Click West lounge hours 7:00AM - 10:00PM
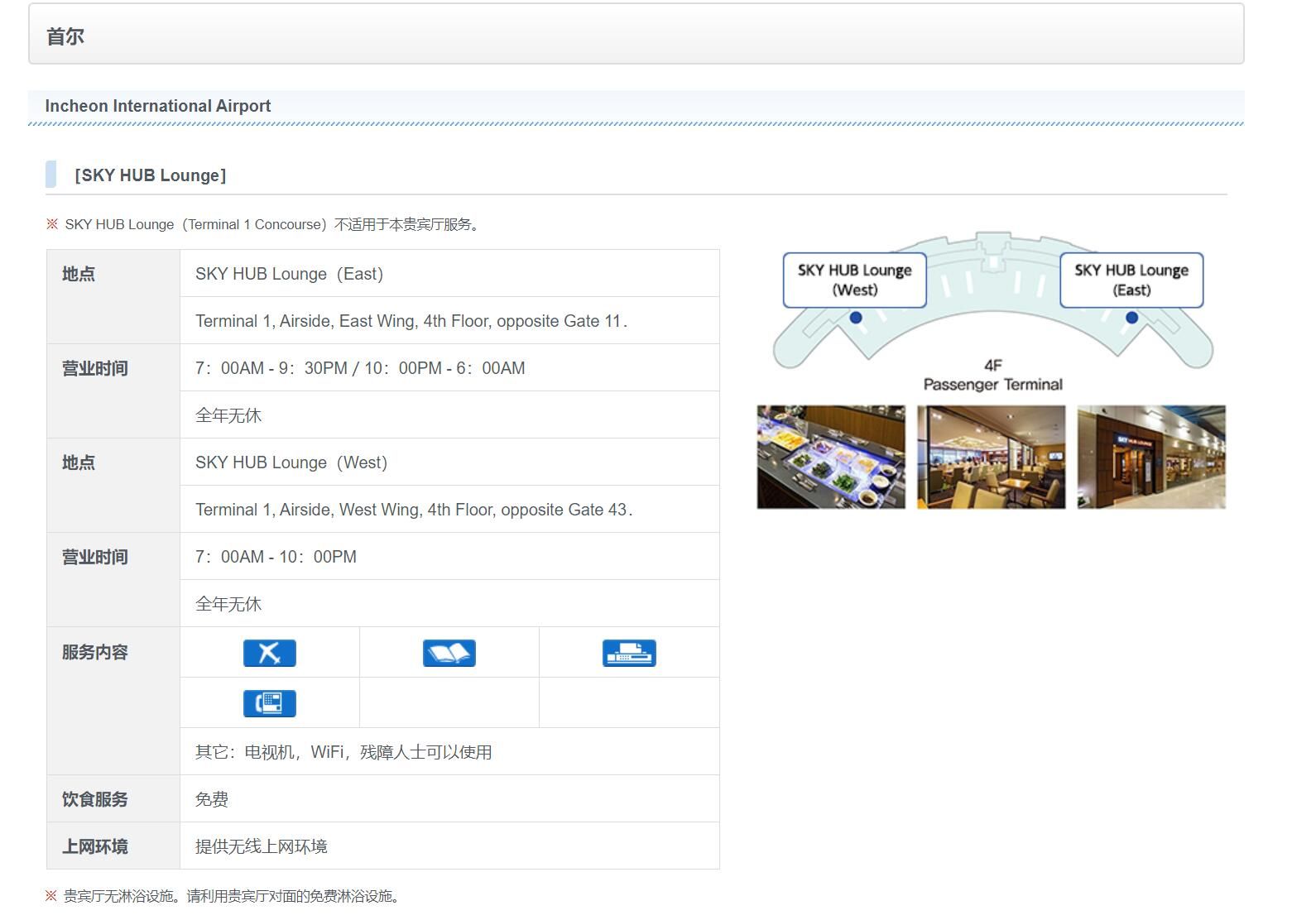Image resolution: width=1316 pixels, height=920 pixels. 276,557
